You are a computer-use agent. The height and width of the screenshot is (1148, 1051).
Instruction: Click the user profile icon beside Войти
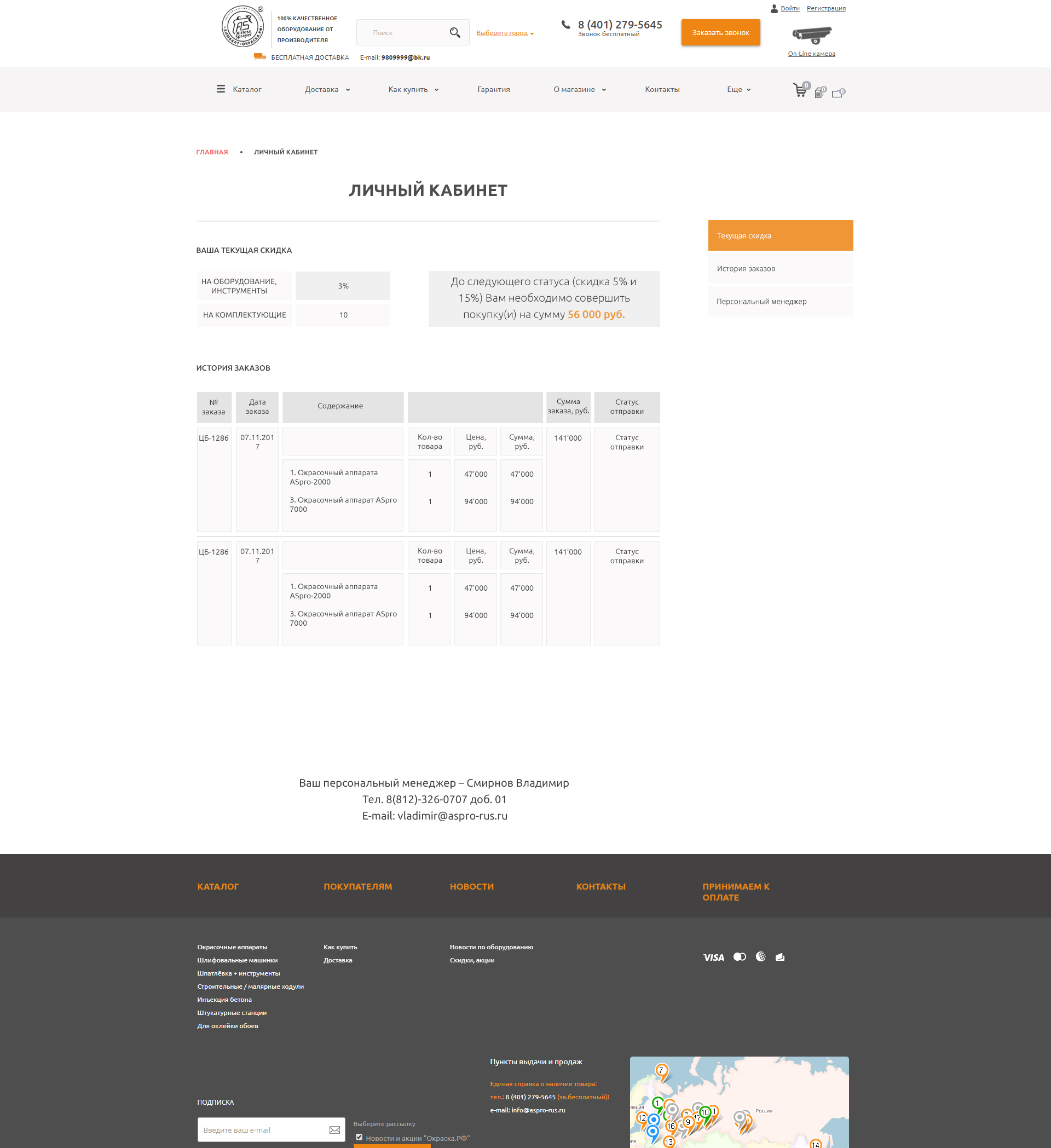coord(773,9)
